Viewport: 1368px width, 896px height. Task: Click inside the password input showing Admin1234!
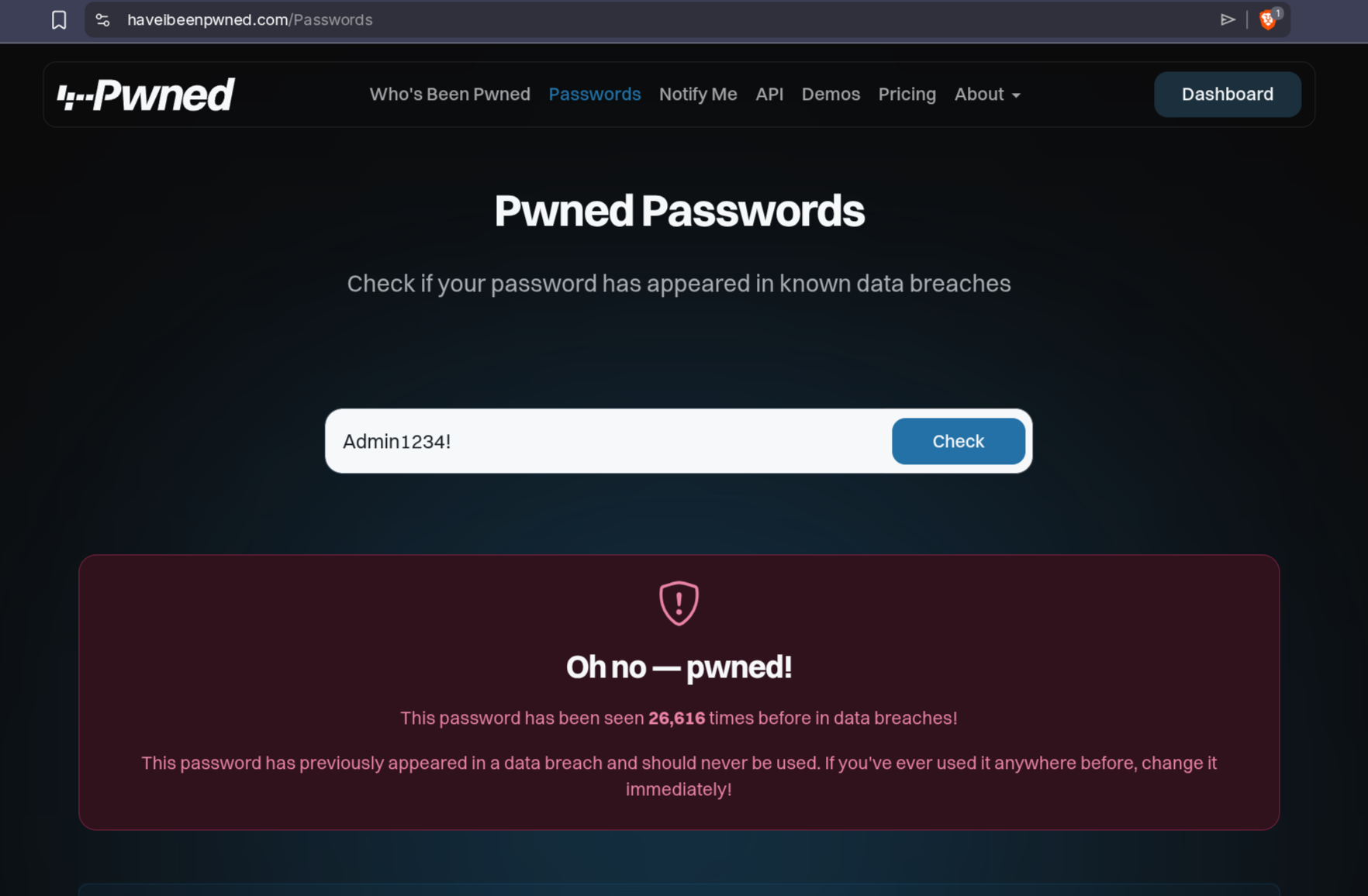point(605,441)
